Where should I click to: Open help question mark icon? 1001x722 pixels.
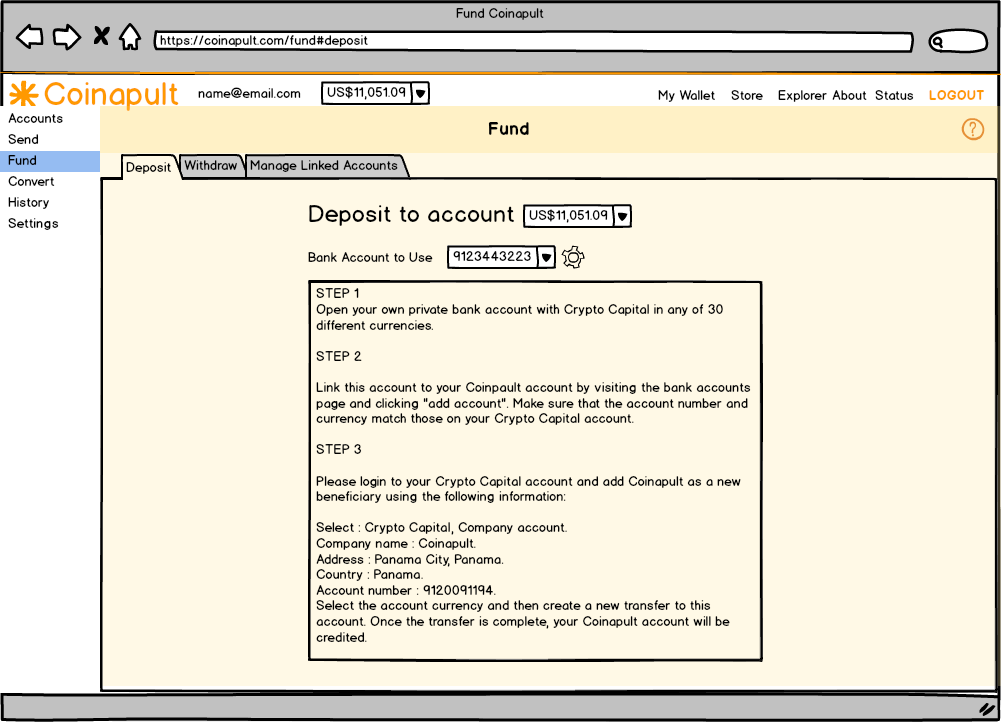click(972, 129)
